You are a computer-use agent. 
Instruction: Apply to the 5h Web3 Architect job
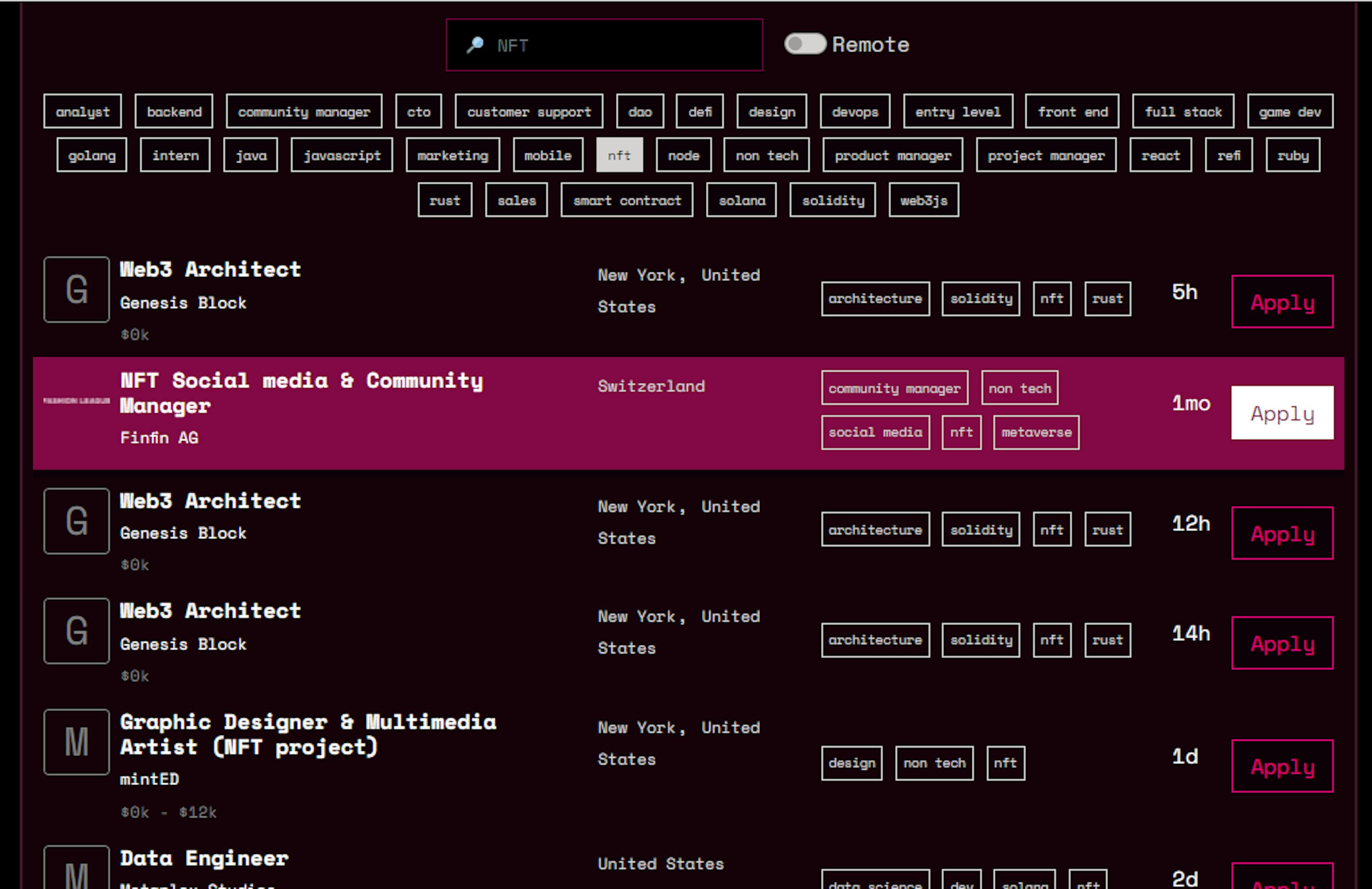[1282, 302]
